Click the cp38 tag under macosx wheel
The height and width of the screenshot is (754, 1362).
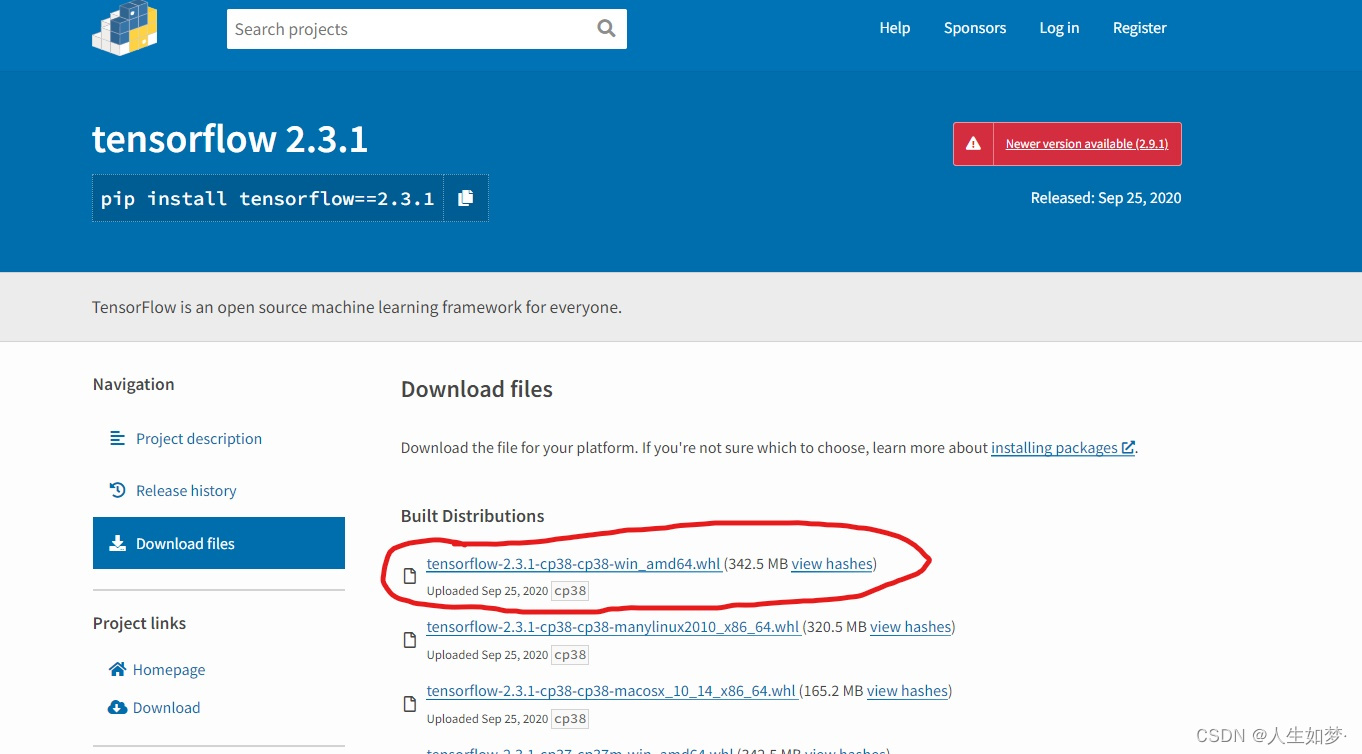pyautogui.click(x=570, y=719)
